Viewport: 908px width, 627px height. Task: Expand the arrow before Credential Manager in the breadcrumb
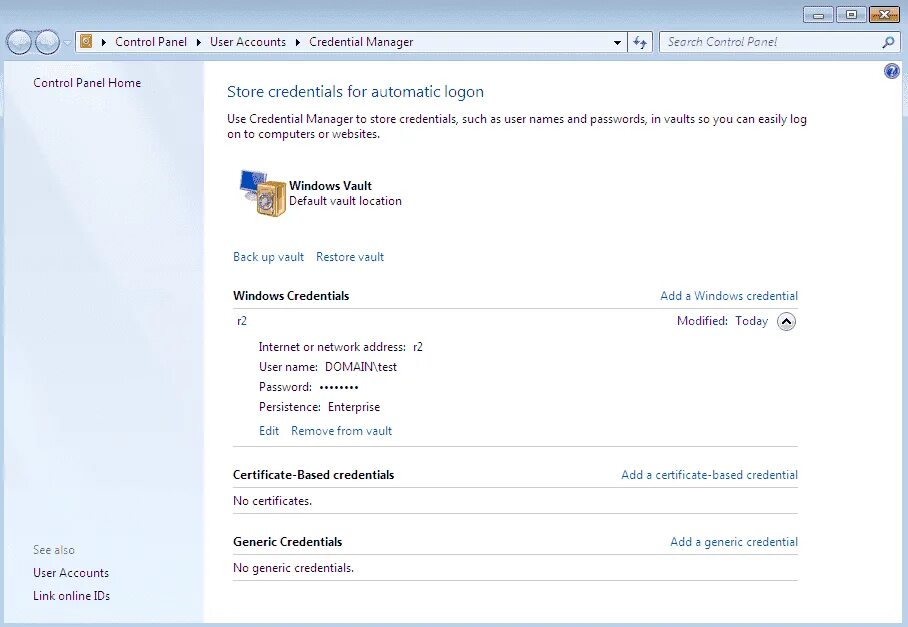pos(298,42)
